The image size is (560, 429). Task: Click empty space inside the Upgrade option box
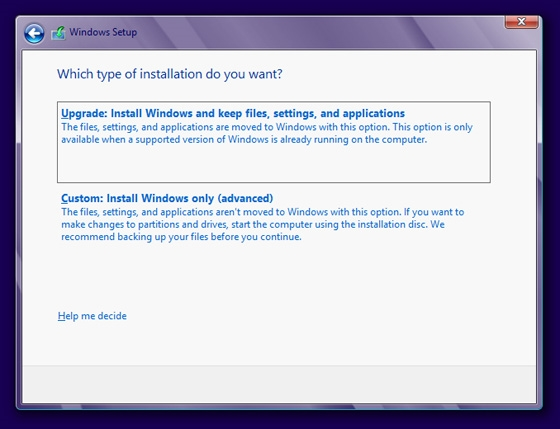(x=274, y=164)
